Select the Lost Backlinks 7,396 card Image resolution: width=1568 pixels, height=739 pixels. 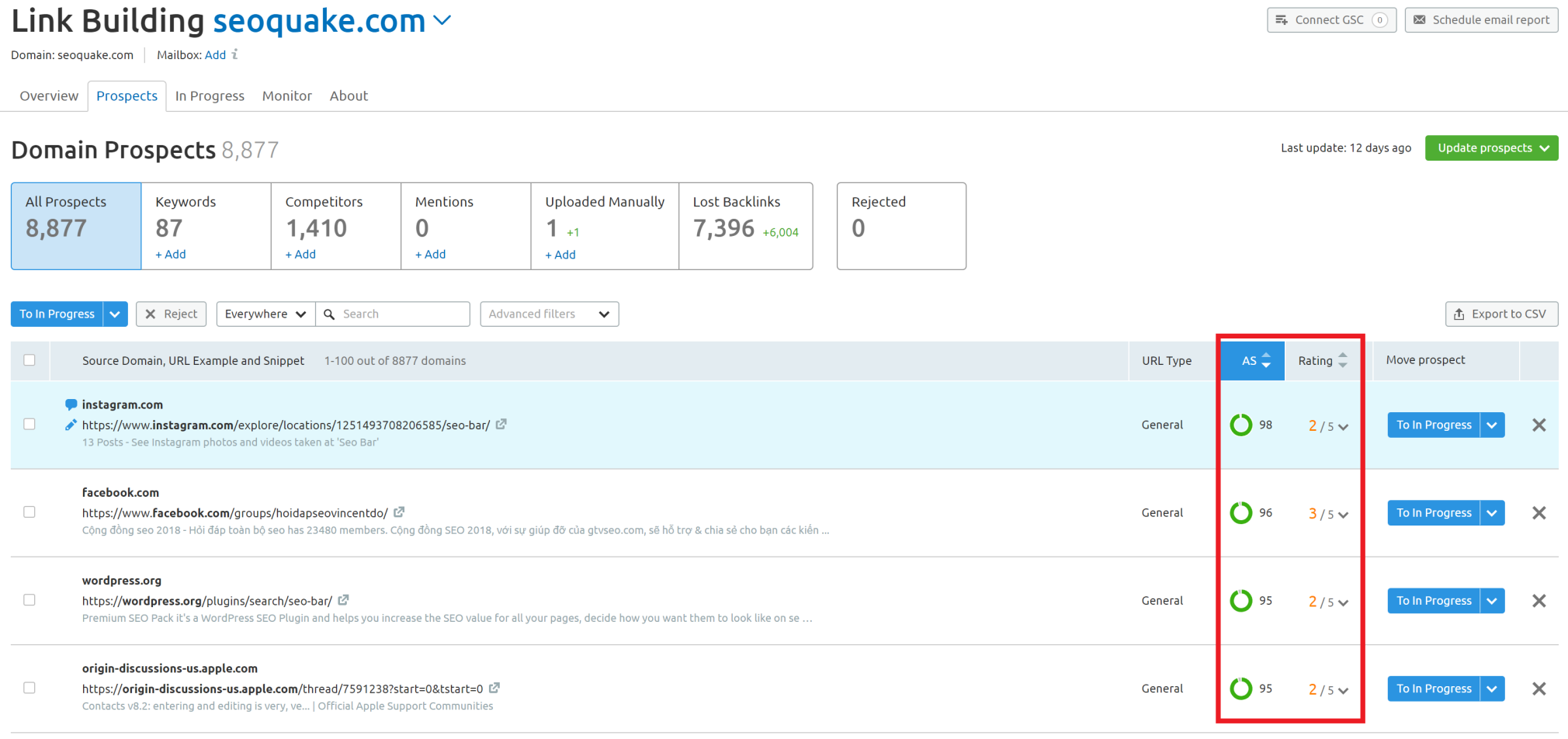(746, 226)
